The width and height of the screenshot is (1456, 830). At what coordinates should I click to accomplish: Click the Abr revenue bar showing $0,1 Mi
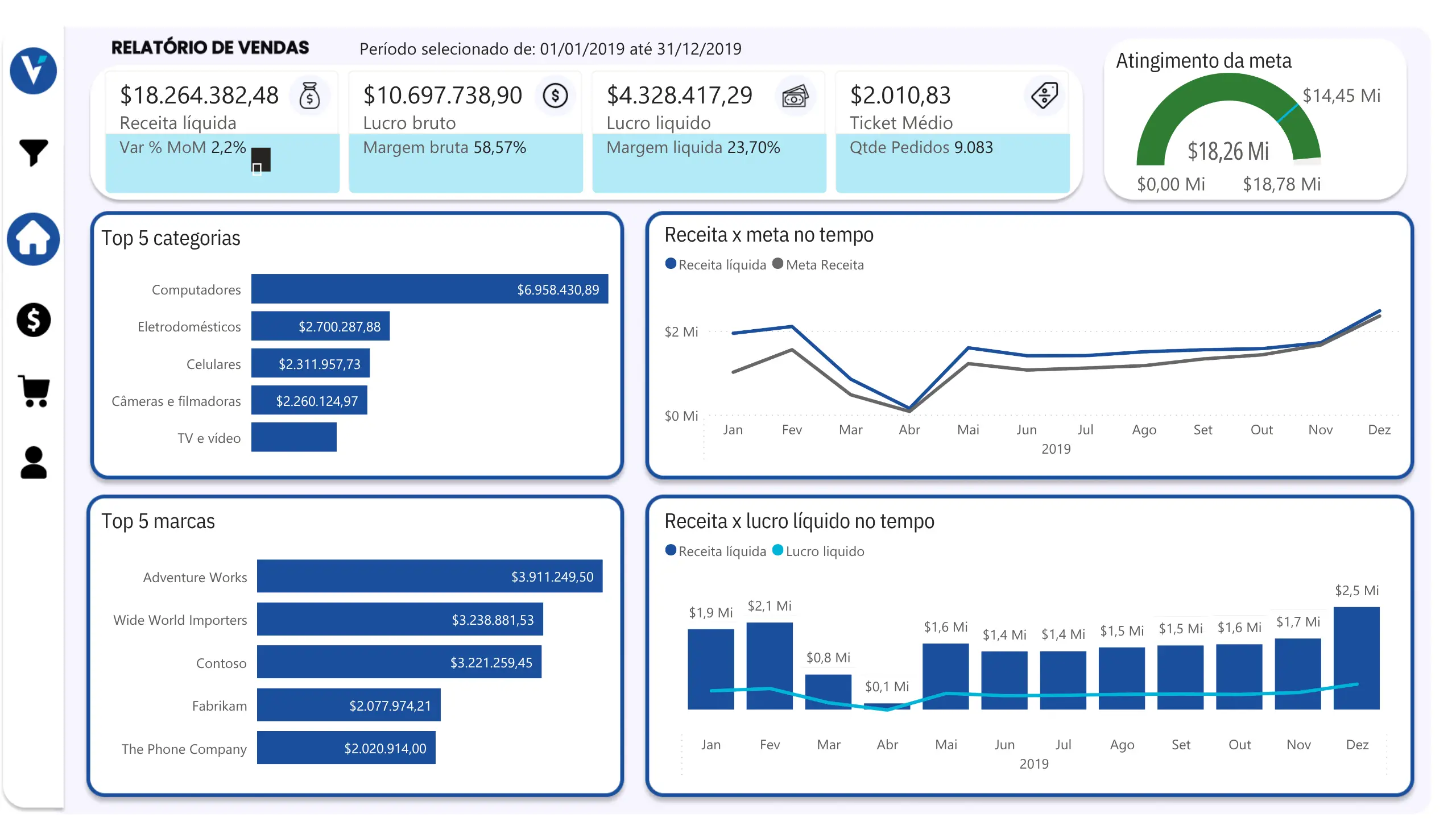tap(886, 706)
